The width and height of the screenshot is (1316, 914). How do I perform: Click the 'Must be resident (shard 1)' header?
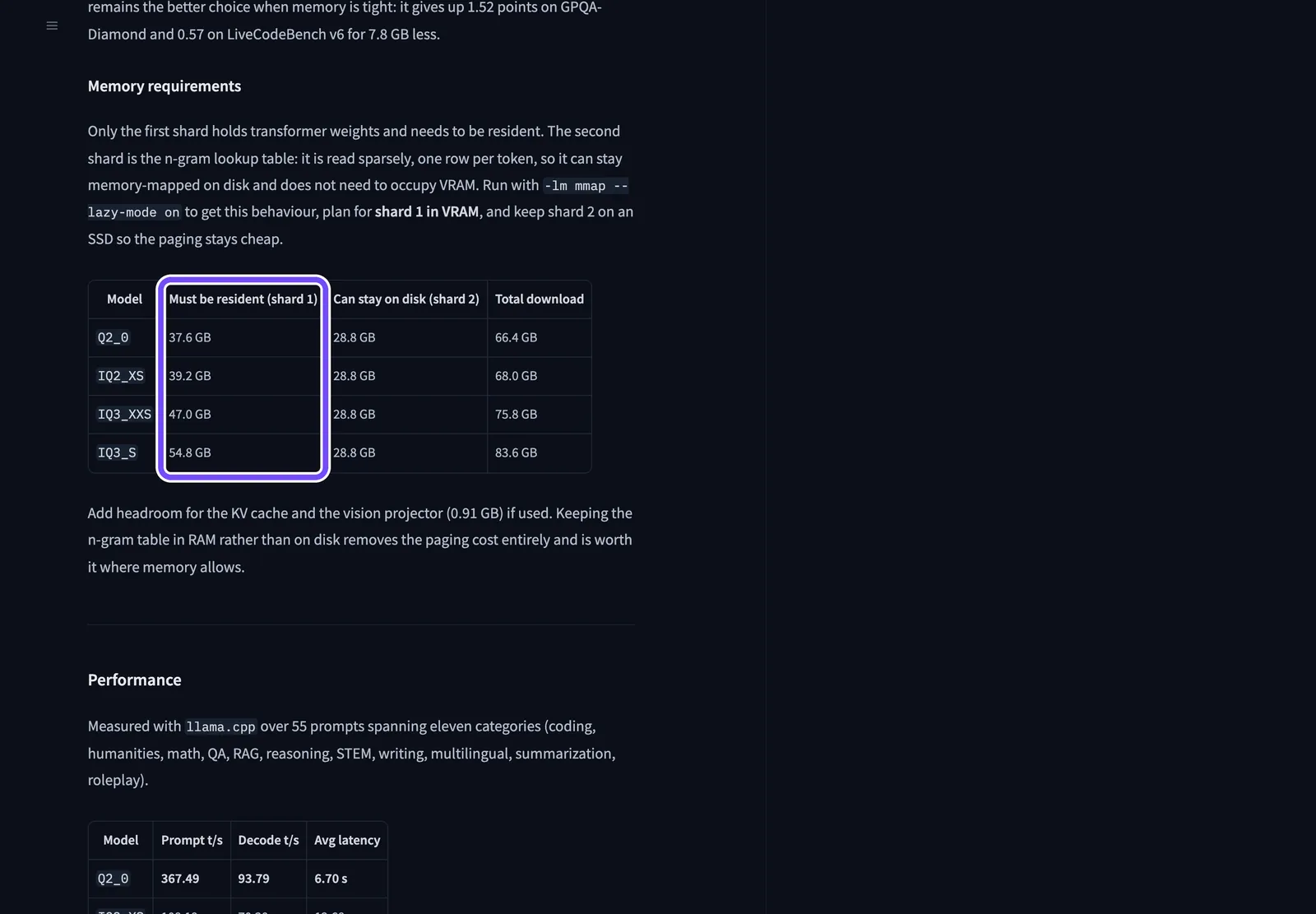click(243, 299)
